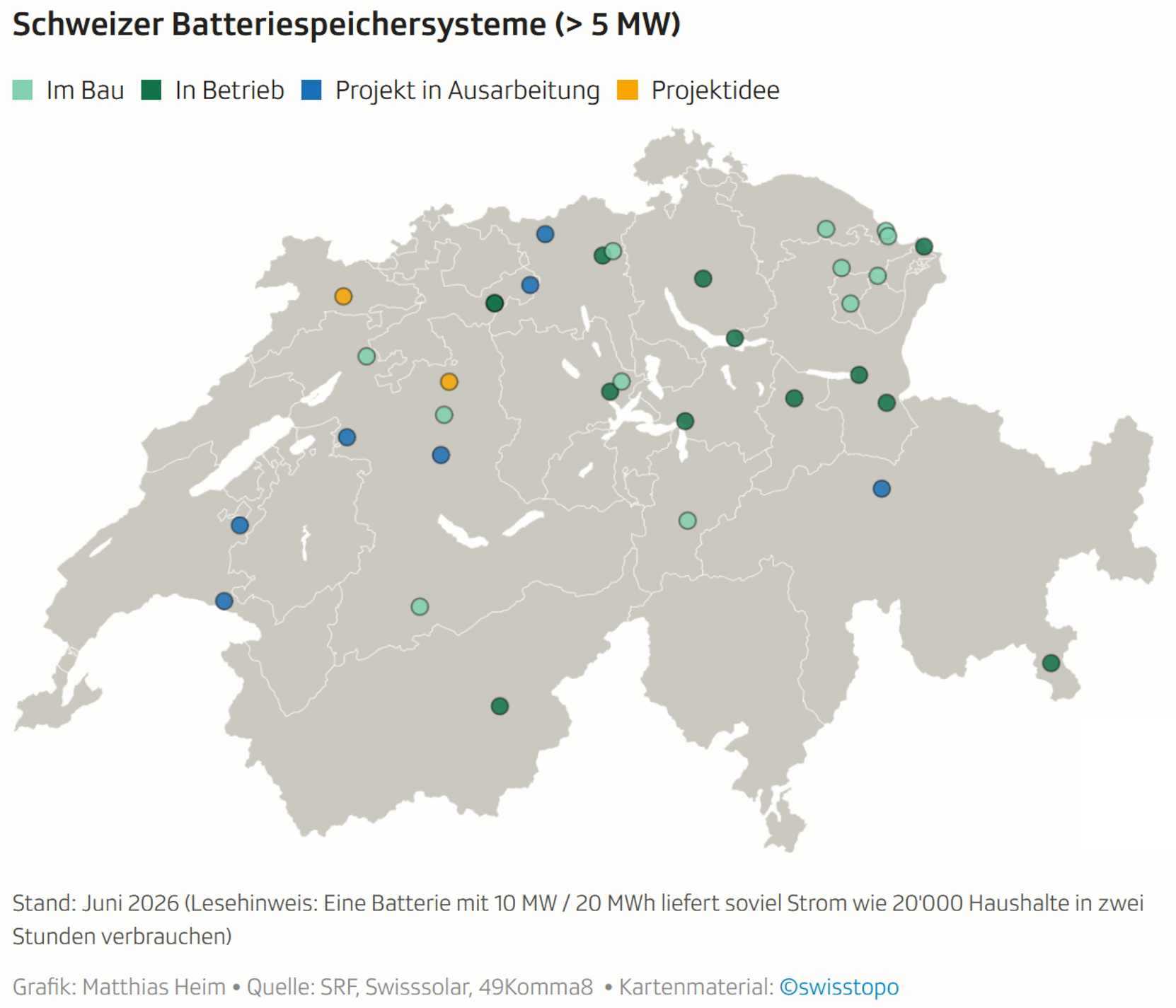Click the orange dot in the map's center-west
Viewport: 1176px width, 1008px height.
coord(449,382)
